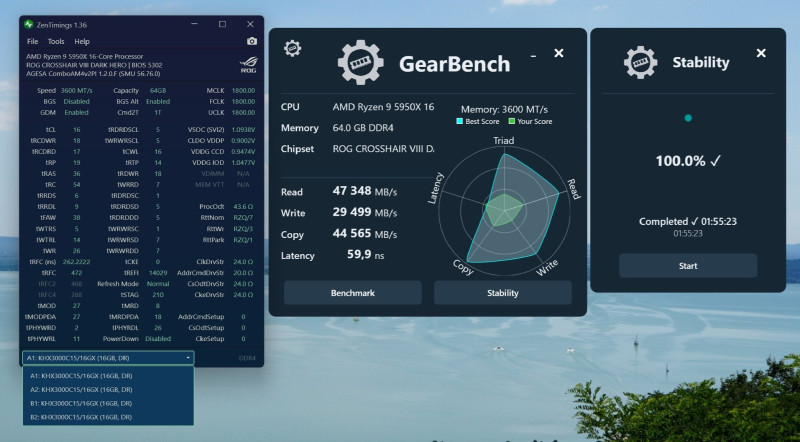Close the Stability window
Screen dimensions: 800x442
coord(761,53)
